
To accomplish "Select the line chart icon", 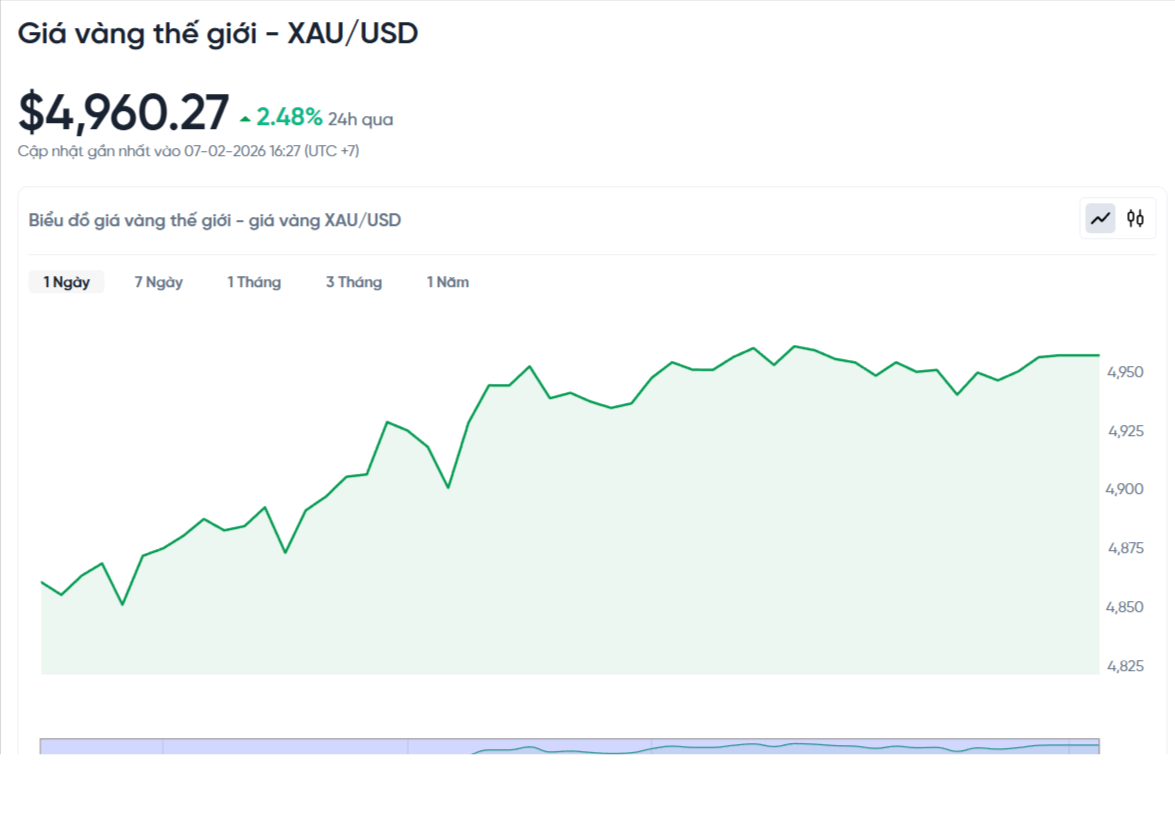I will click(x=1098, y=218).
